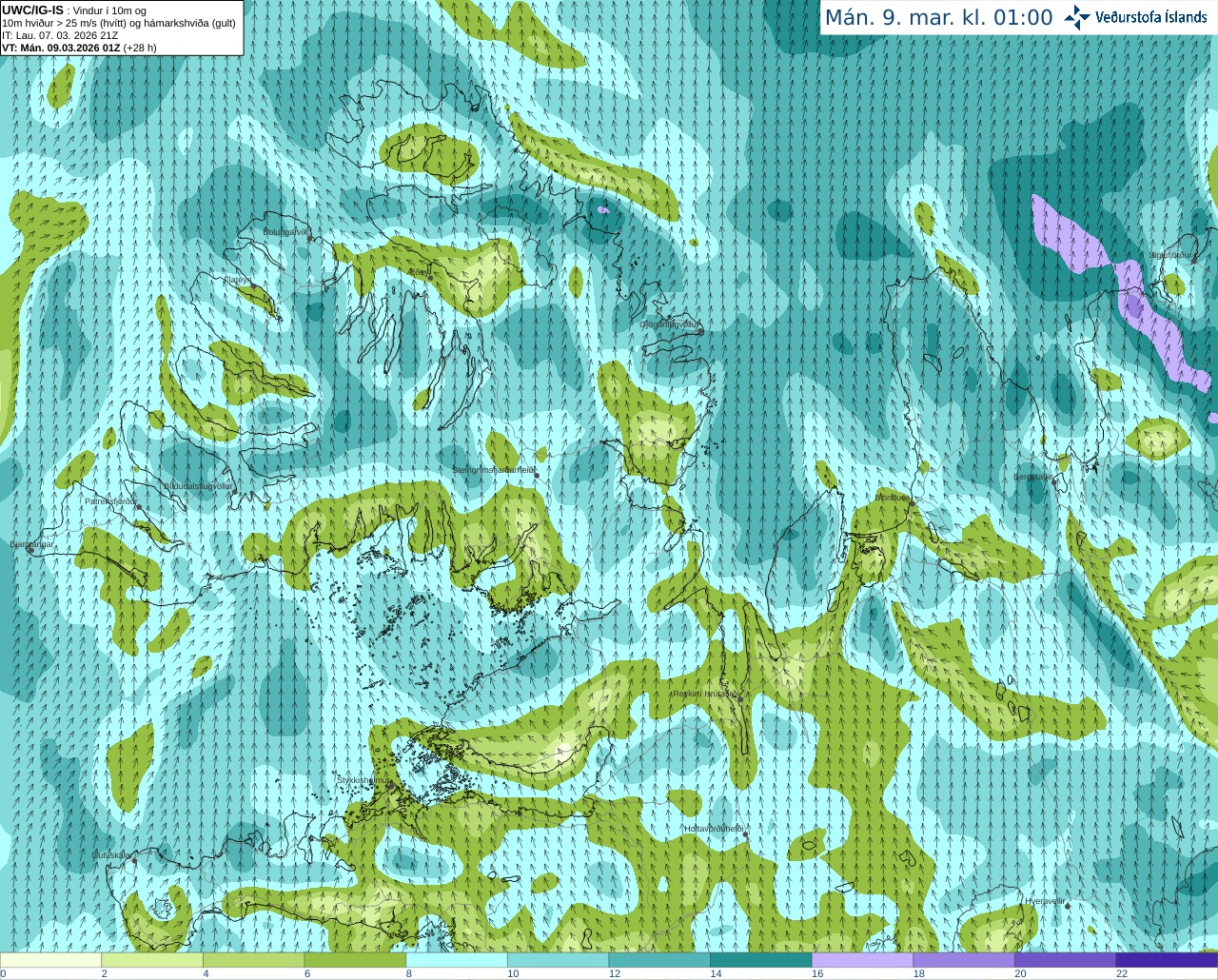Click the Æðey station label
Image resolution: width=1218 pixels, height=980 pixels.
418,271
